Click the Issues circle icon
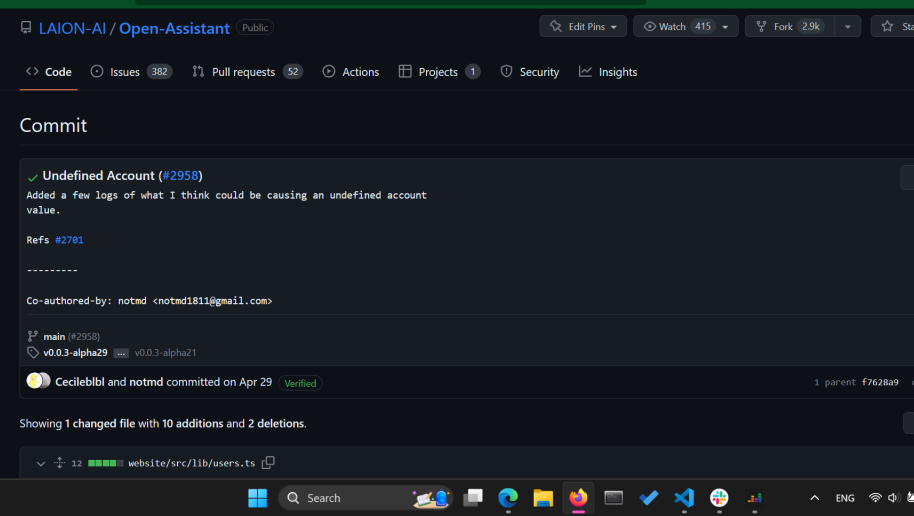The width and height of the screenshot is (914, 516). coord(97,71)
